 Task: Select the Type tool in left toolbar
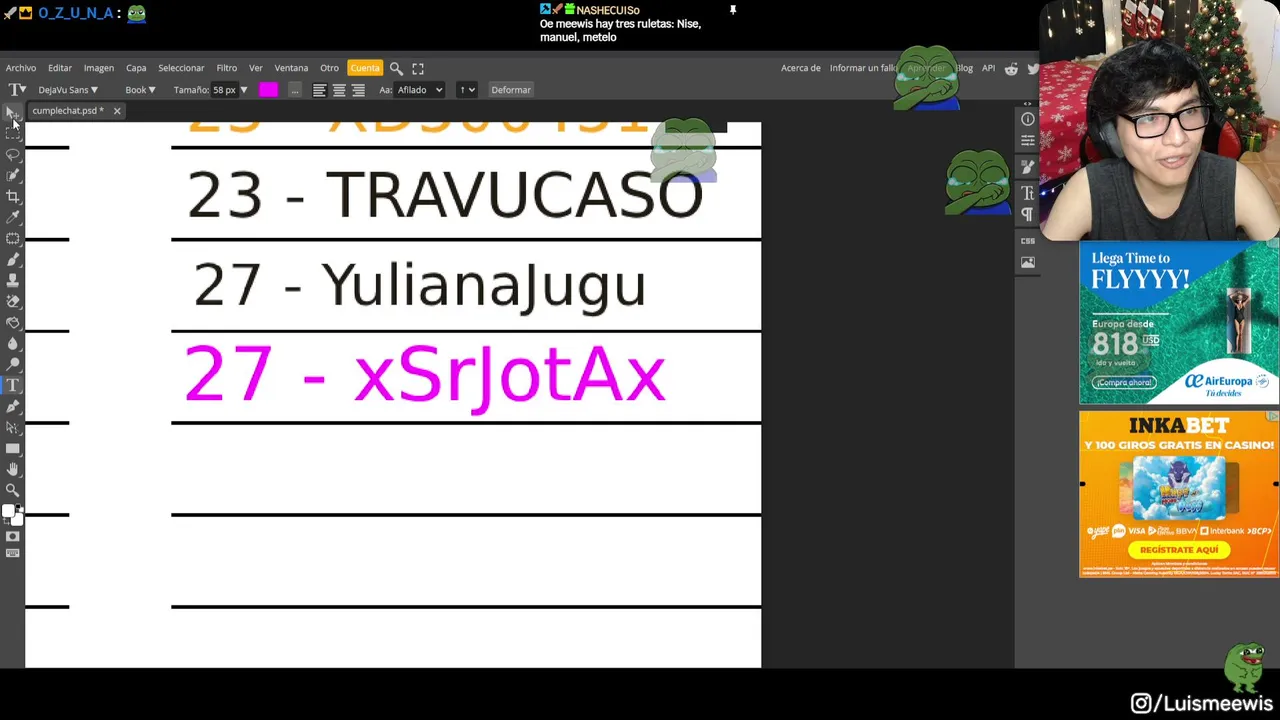click(x=12, y=386)
